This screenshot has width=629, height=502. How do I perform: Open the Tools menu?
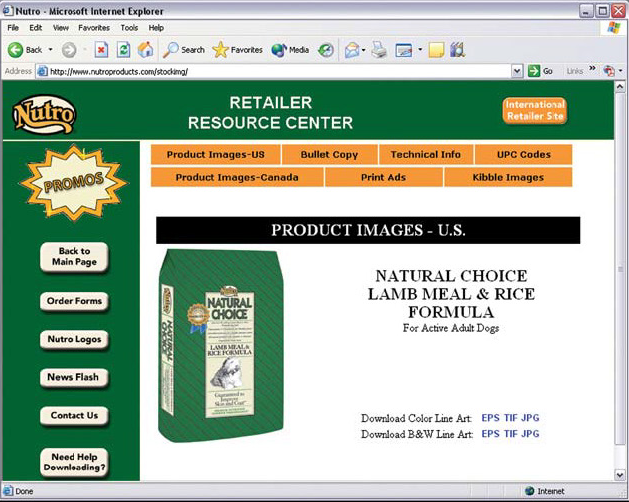coord(129,28)
